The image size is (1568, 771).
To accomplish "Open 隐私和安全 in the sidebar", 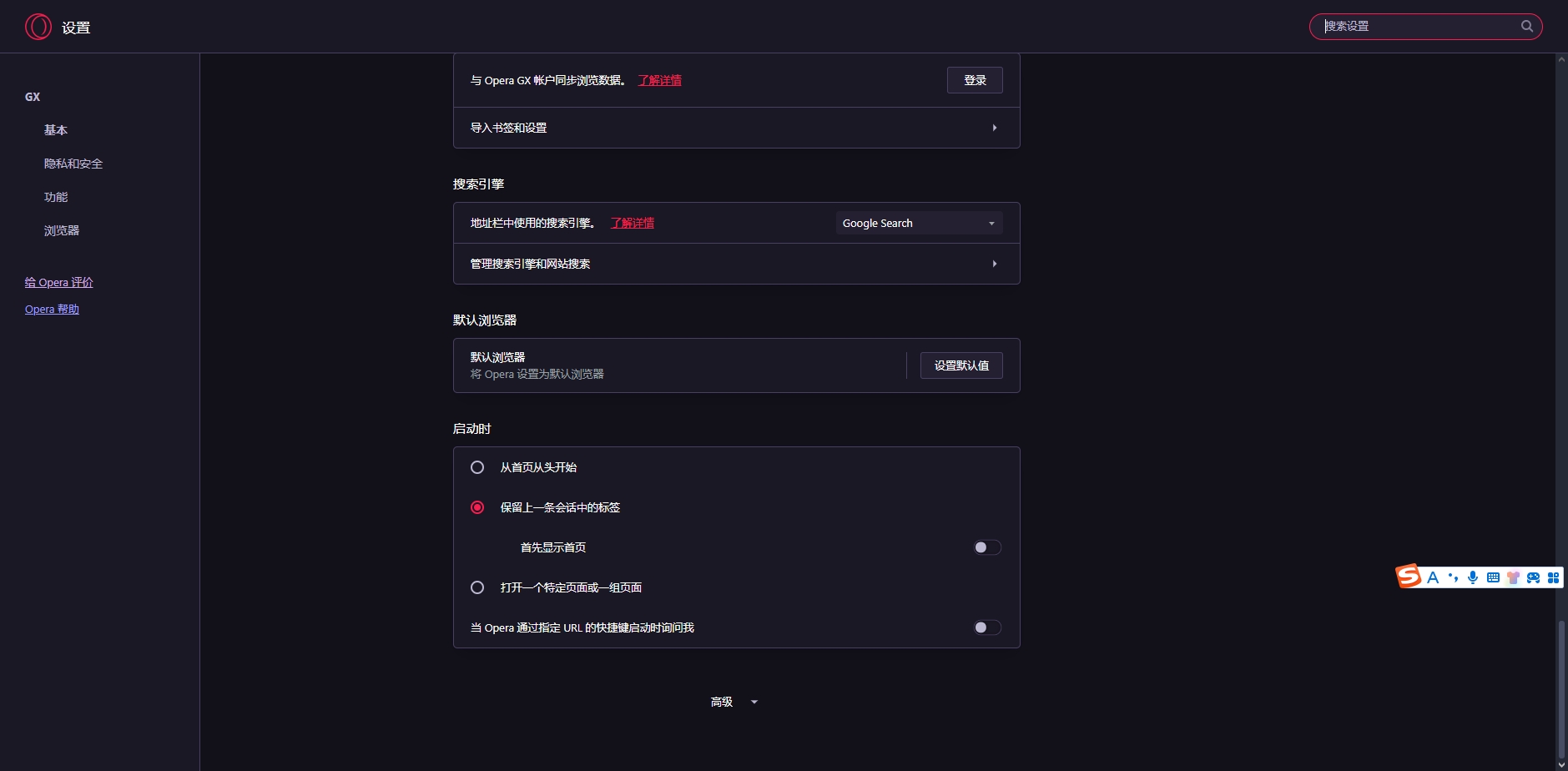I will tap(73, 164).
